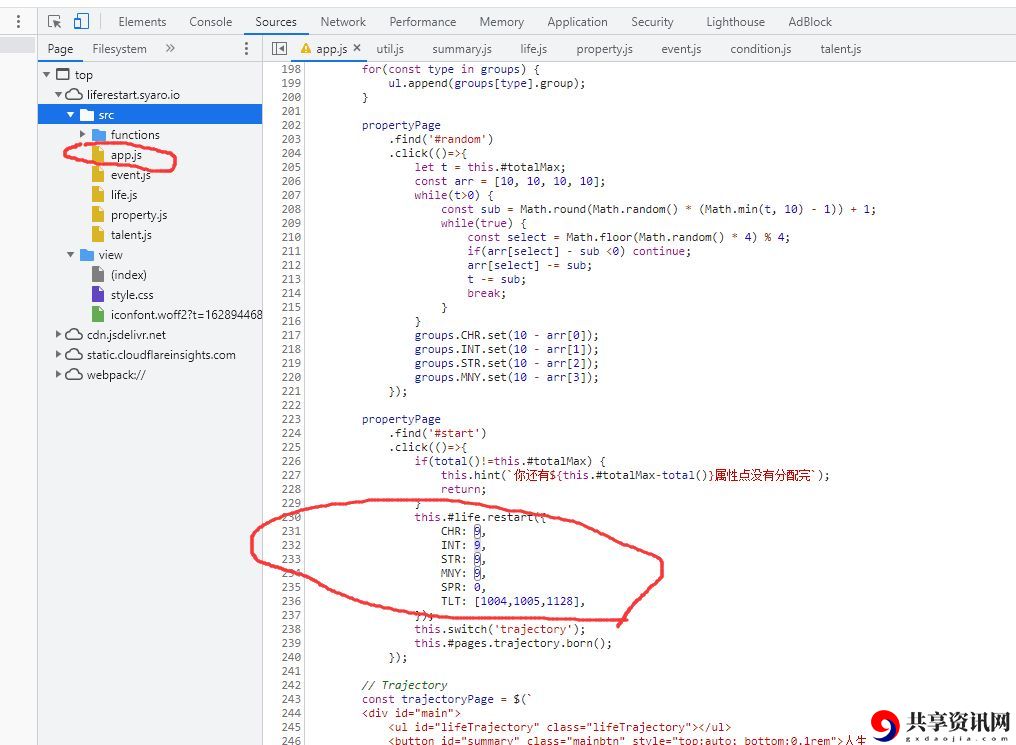This screenshot has width=1016, height=745.
Task: Expand the cdn.jsdelivr.net domain
Action: [58, 334]
